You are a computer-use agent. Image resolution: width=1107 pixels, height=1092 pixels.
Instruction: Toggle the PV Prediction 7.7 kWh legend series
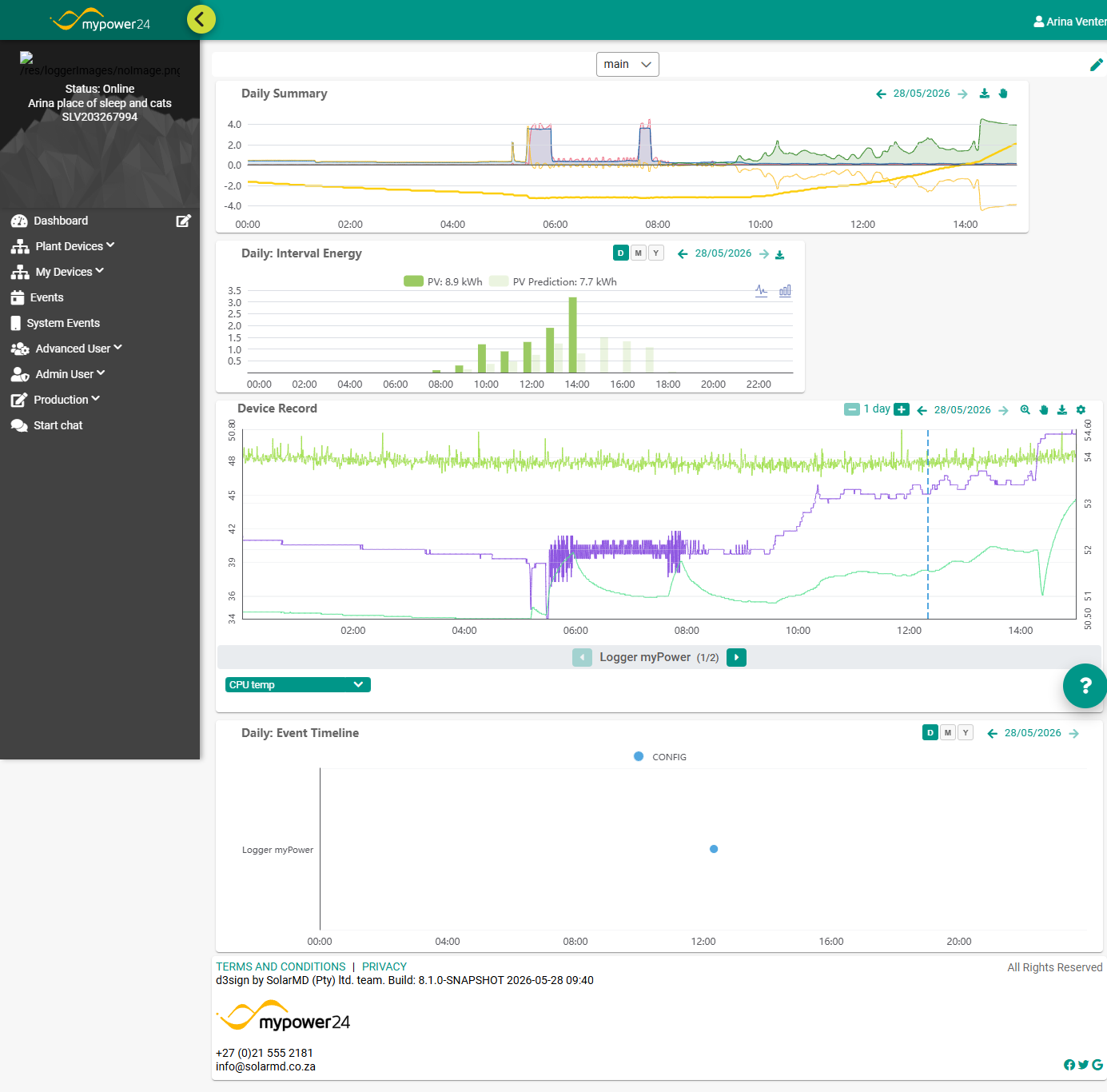tap(553, 281)
